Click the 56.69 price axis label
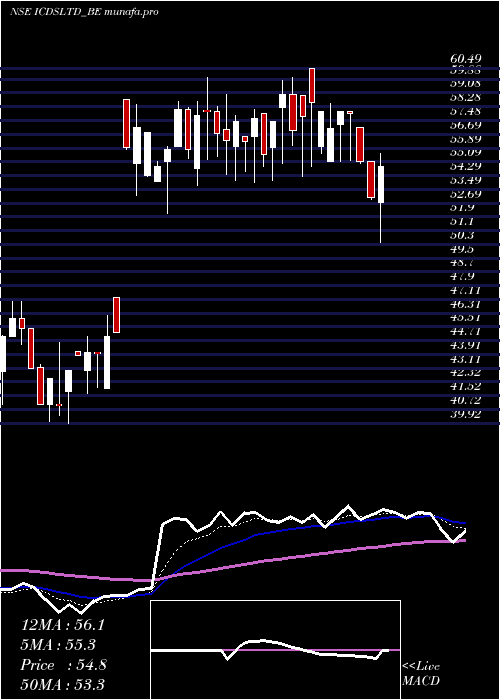 click(465, 125)
